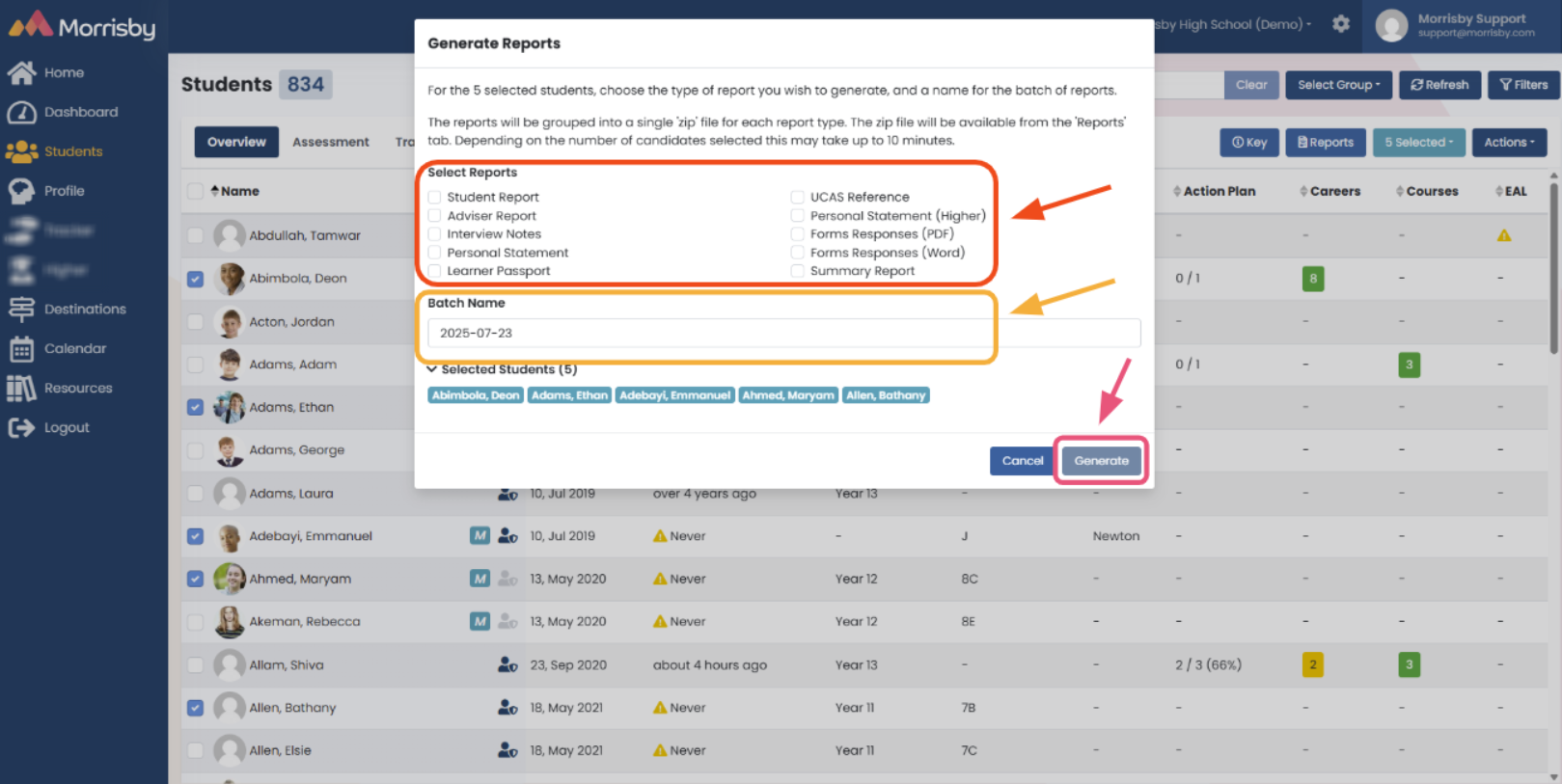Go to Students sidebar section
The image size is (1562, 784).
click(x=55, y=151)
